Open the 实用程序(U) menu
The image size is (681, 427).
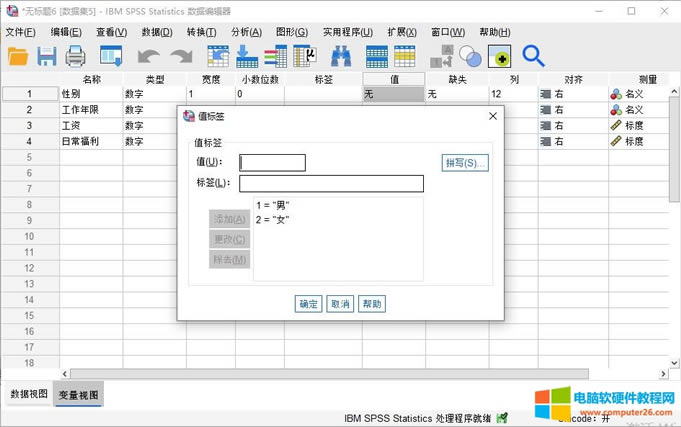(x=348, y=32)
